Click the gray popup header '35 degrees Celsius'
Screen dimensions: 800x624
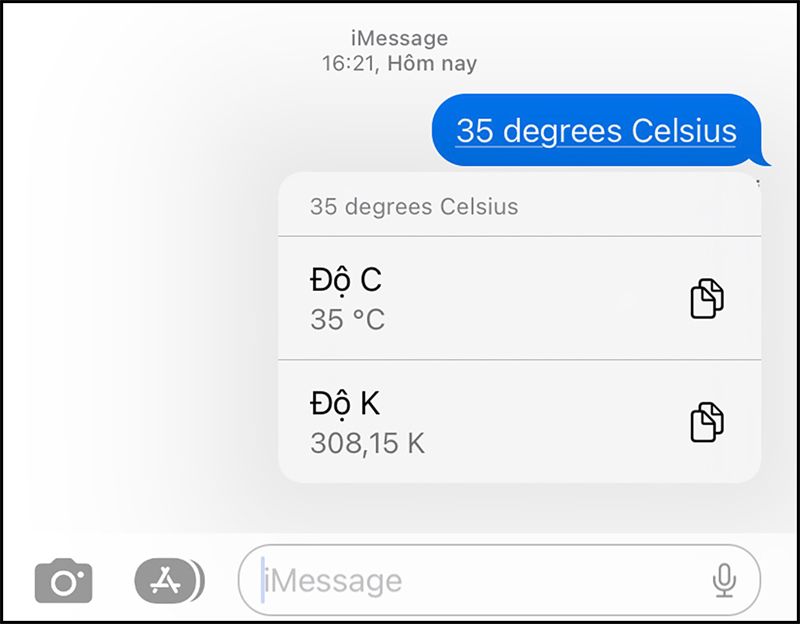pyautogui.click(x=414, y=208)
